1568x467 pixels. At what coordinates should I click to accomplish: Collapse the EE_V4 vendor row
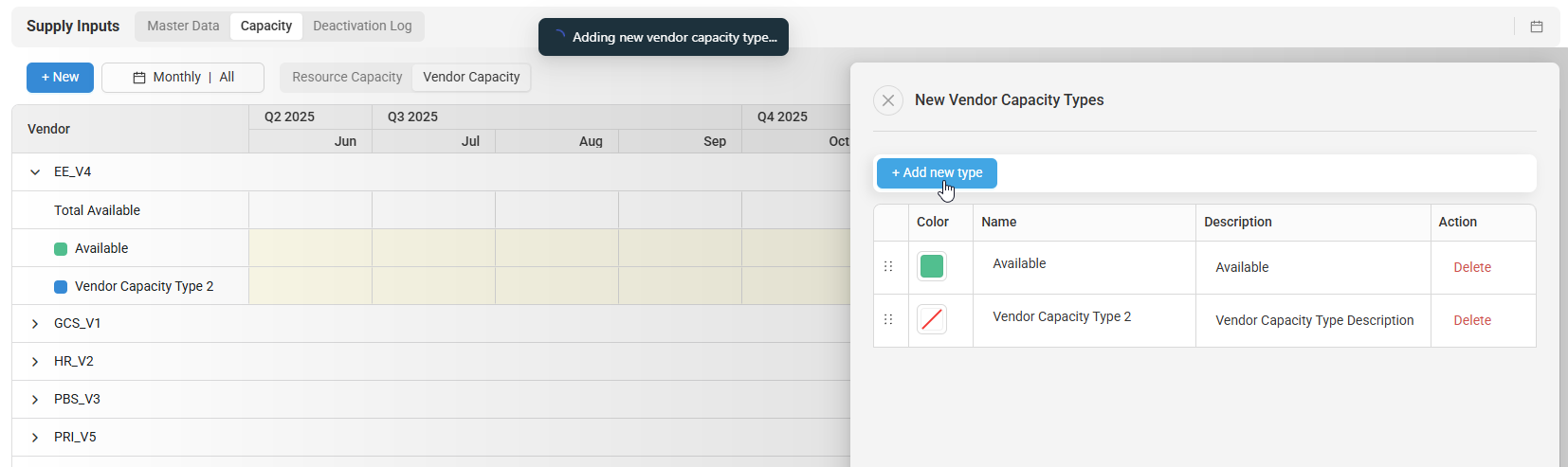pos(35,172)
